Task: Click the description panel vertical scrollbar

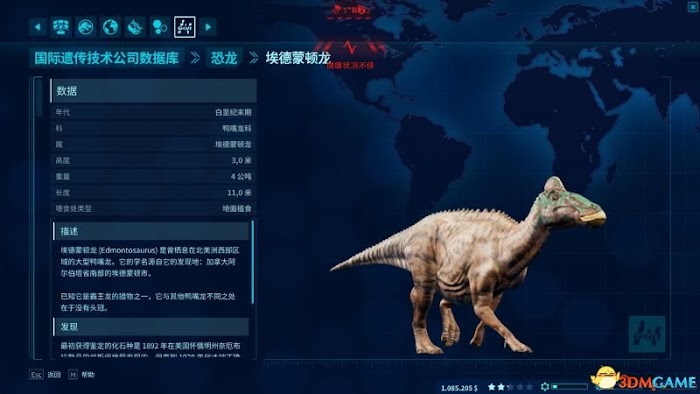Action: [x=253, y=262]
